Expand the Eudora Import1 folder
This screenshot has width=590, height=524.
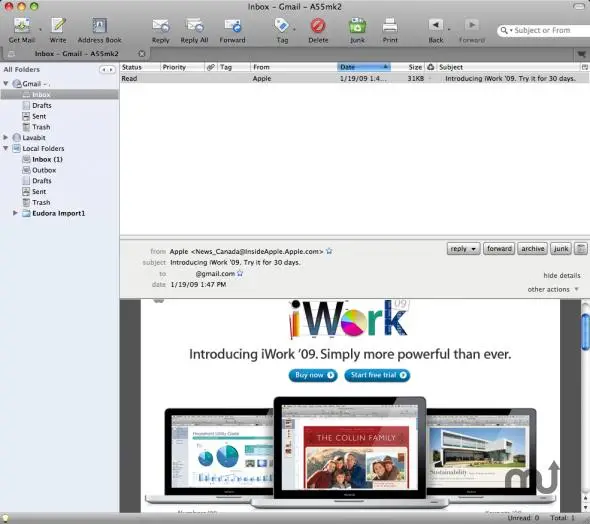pos(15,213)
